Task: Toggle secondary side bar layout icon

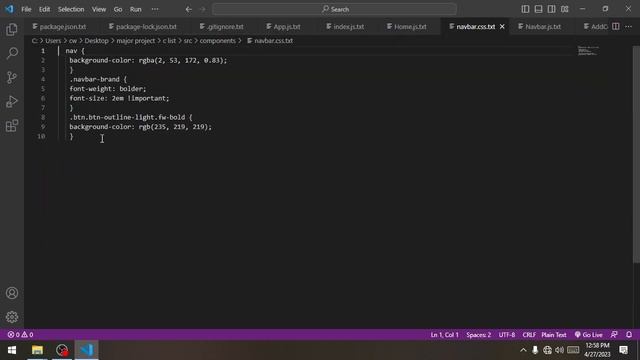Action: (x=551, y=9)
